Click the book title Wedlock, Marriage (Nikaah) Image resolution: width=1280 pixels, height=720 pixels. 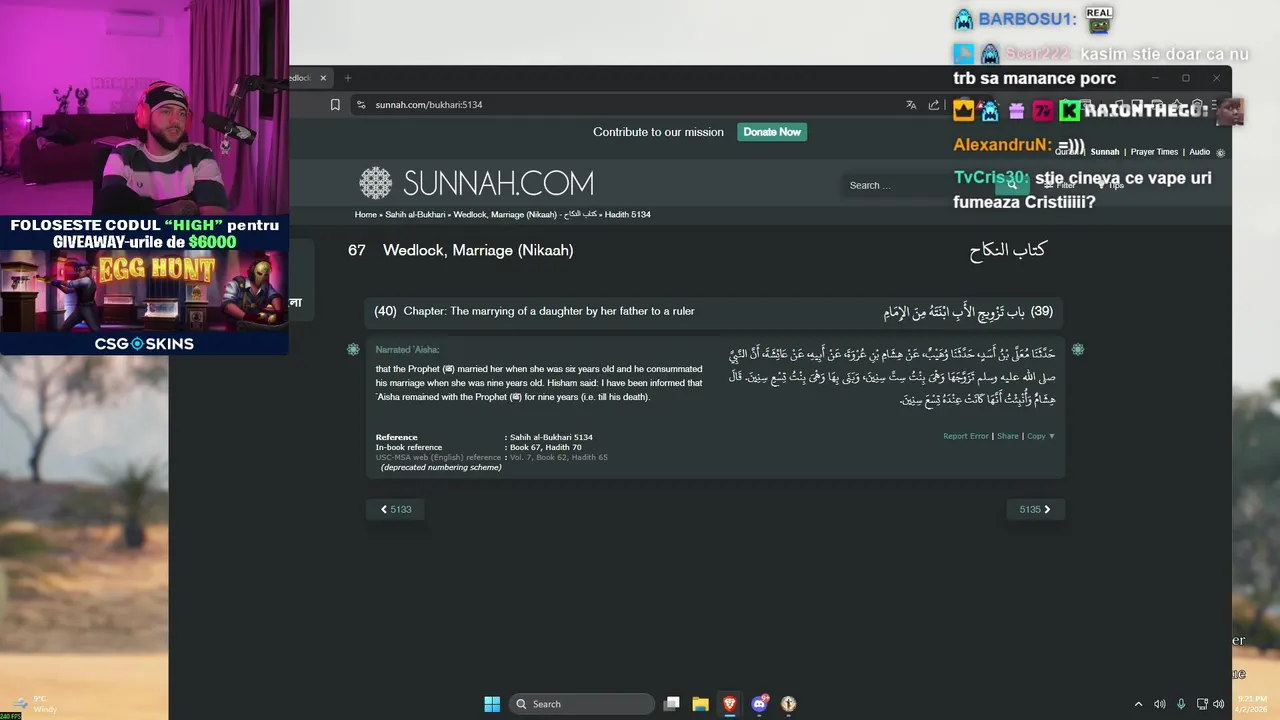click(x=478, y=251)
